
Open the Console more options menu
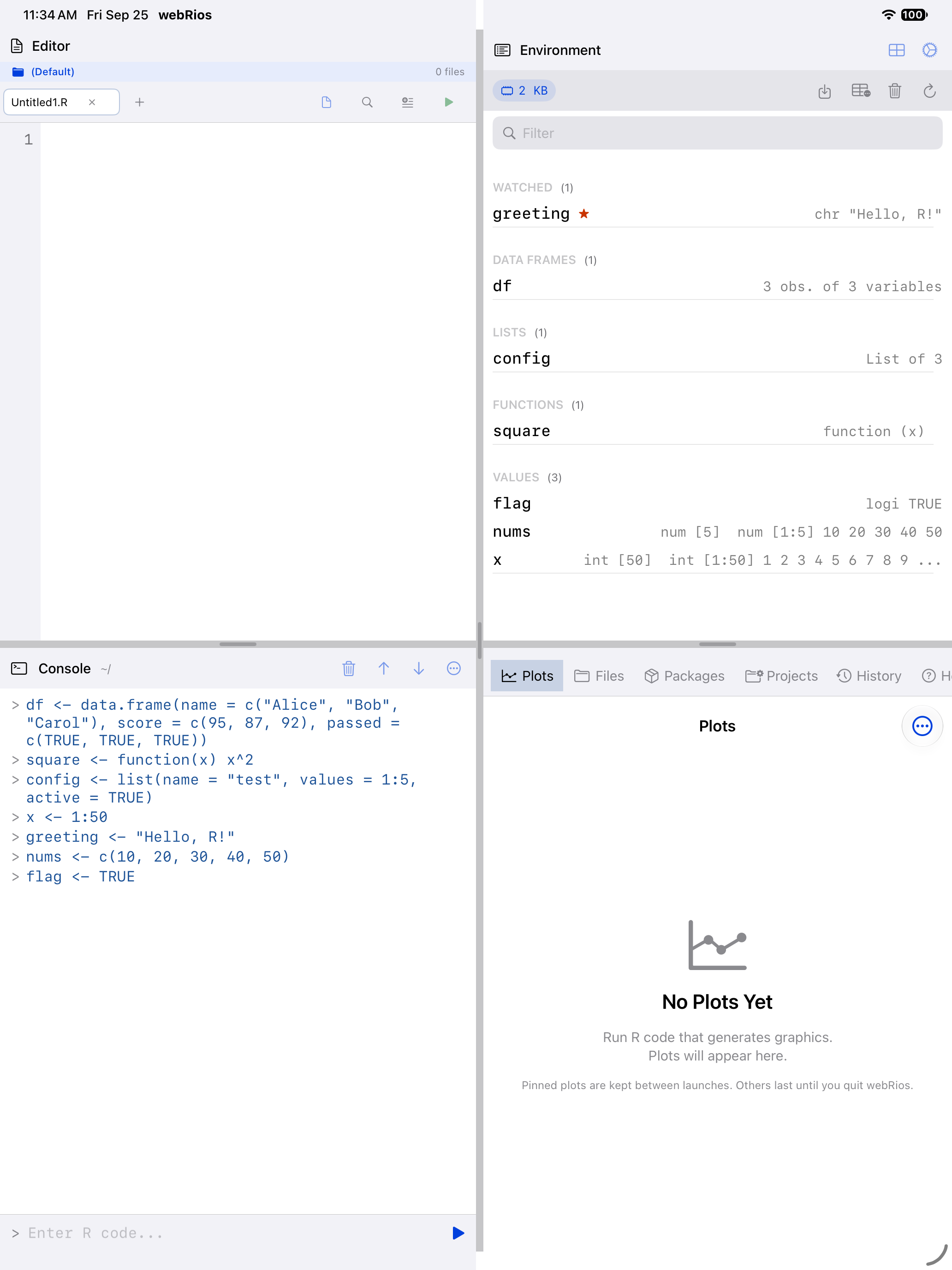454,668
